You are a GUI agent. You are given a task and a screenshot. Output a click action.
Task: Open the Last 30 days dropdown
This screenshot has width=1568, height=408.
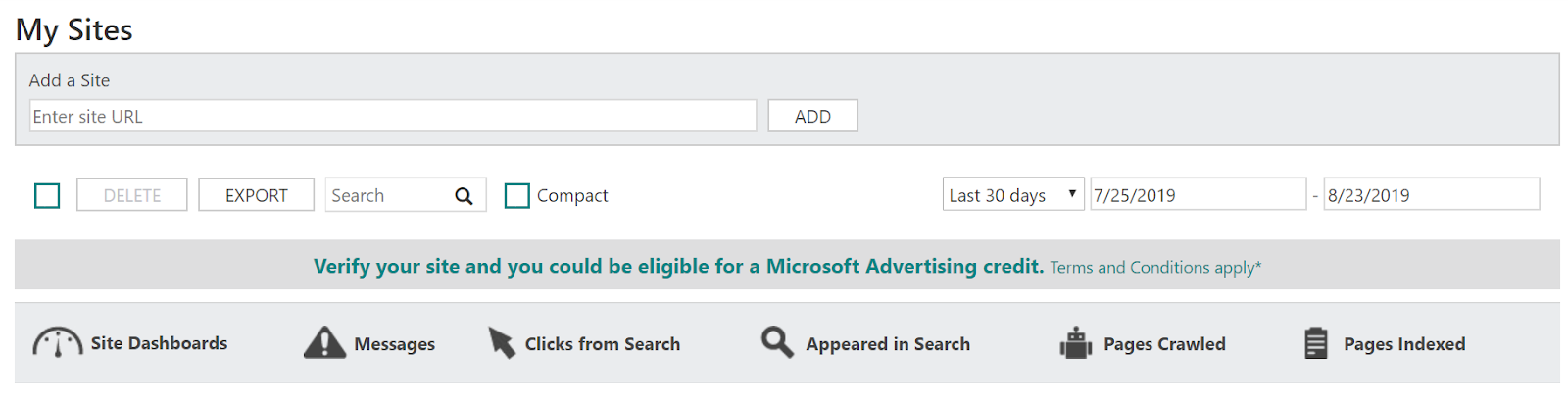click(x=1012, y=195)
